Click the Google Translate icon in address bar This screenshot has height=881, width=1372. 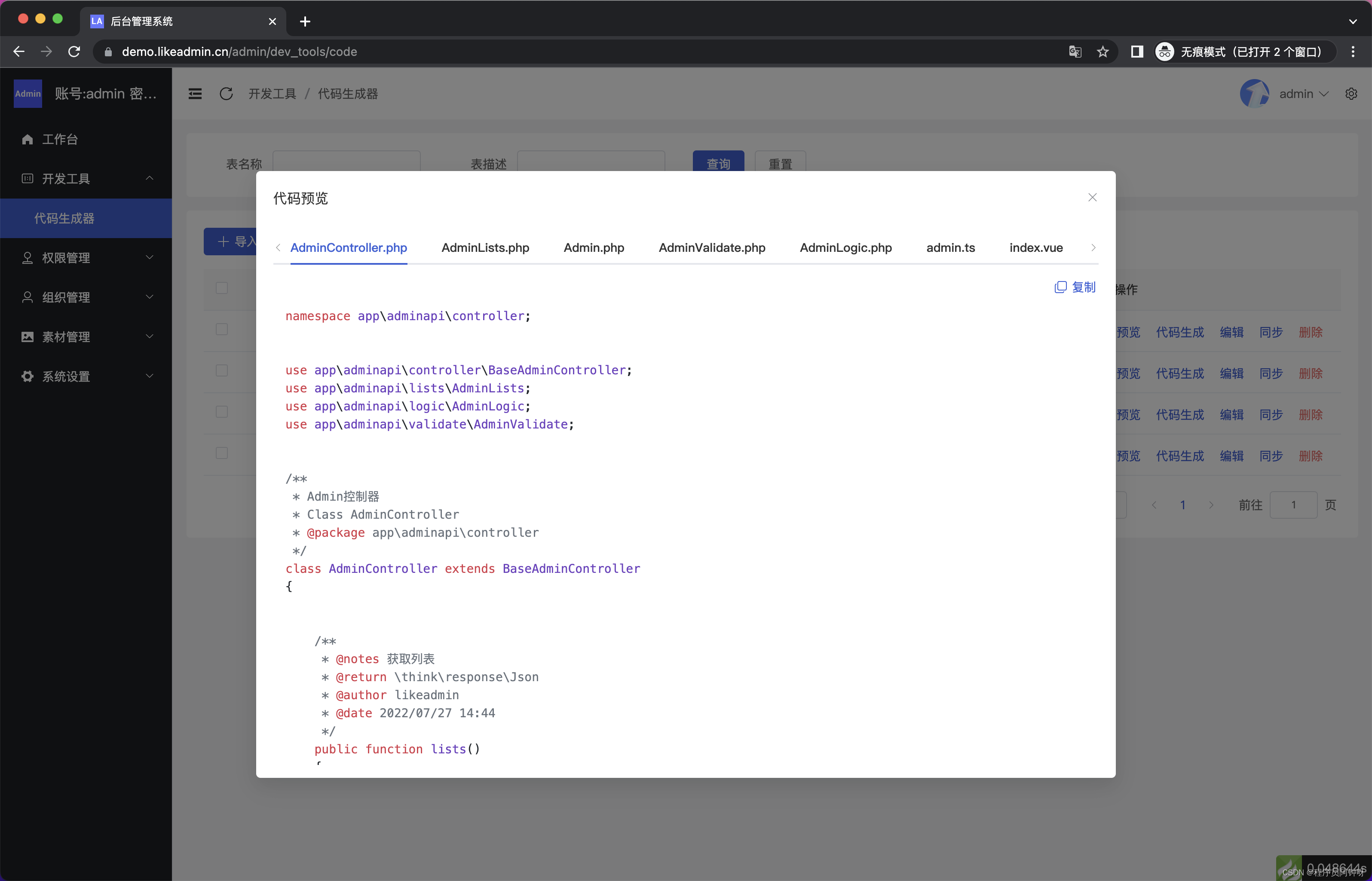(x=1075, y=52)
